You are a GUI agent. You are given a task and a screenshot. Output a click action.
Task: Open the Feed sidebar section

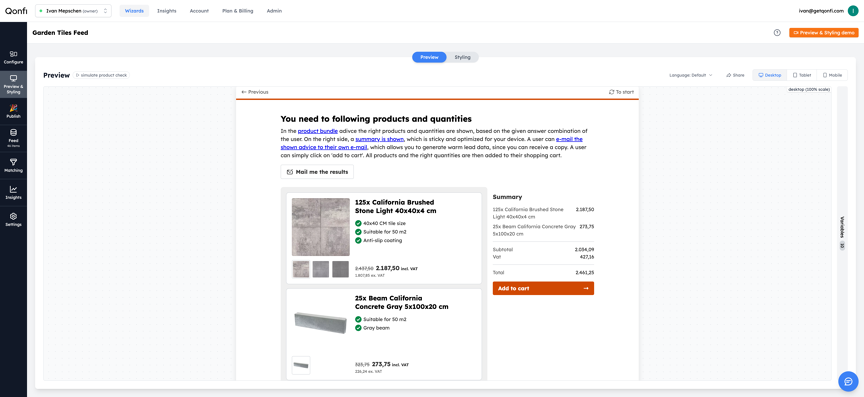pos(13,137)
